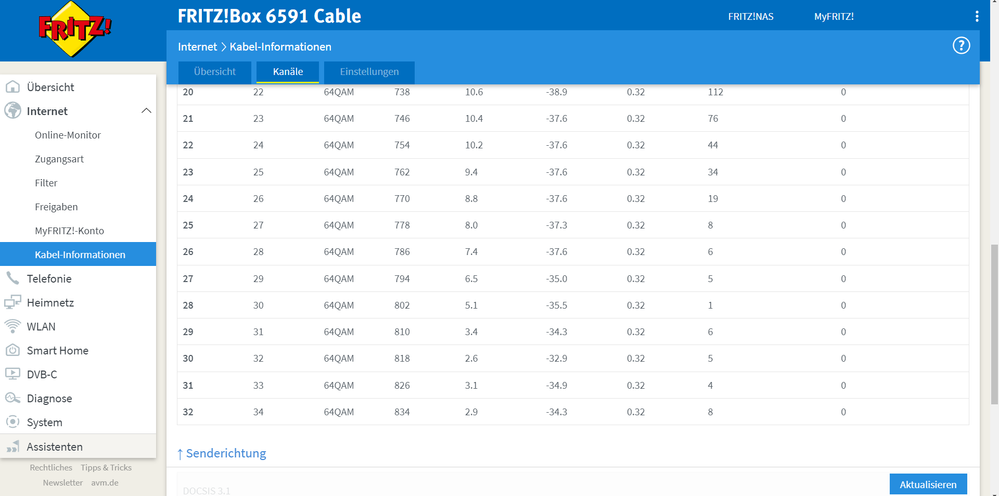The height and width of the screenshot is (496, 999).
Task: Click the WLAN wifi icon
Action: point(13,327)
